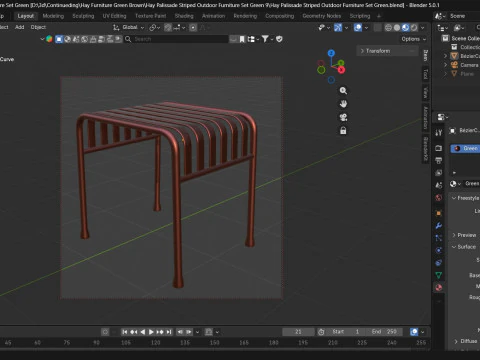Select solid viewport shading mode
The height and width of the screenshot is (360, 480).
pyautogui.click(x=397, y=28)
